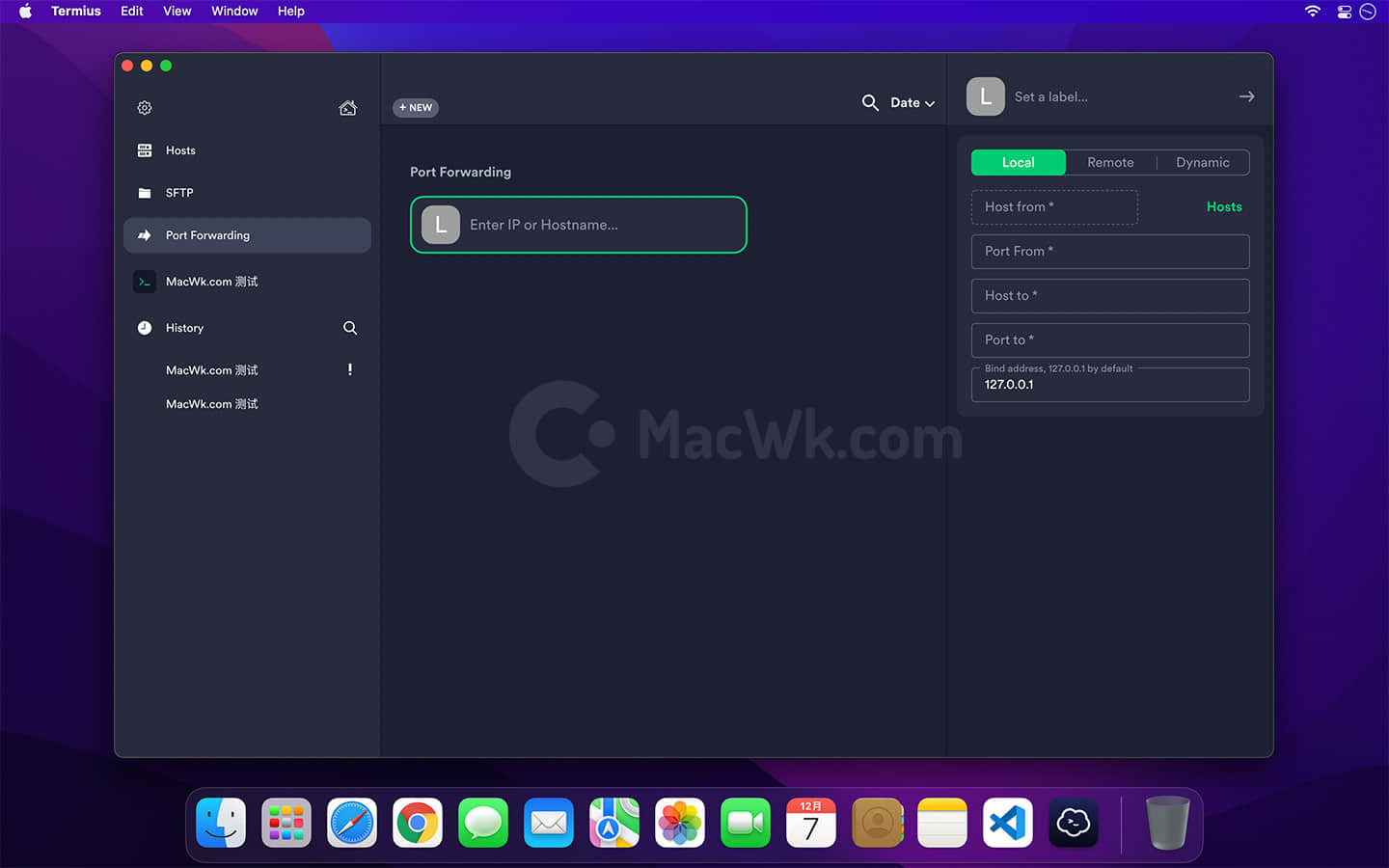Click the + NEW button
Viewport: 1389px width, 868px height.
416,108
